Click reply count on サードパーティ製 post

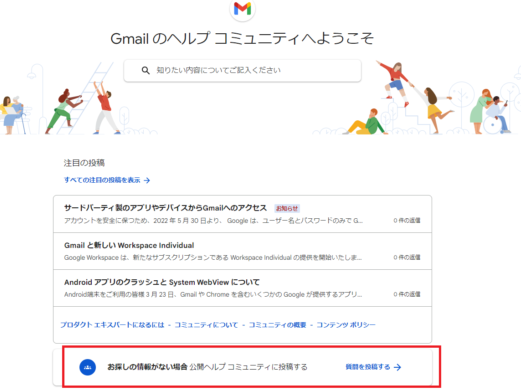click(407, 220)
